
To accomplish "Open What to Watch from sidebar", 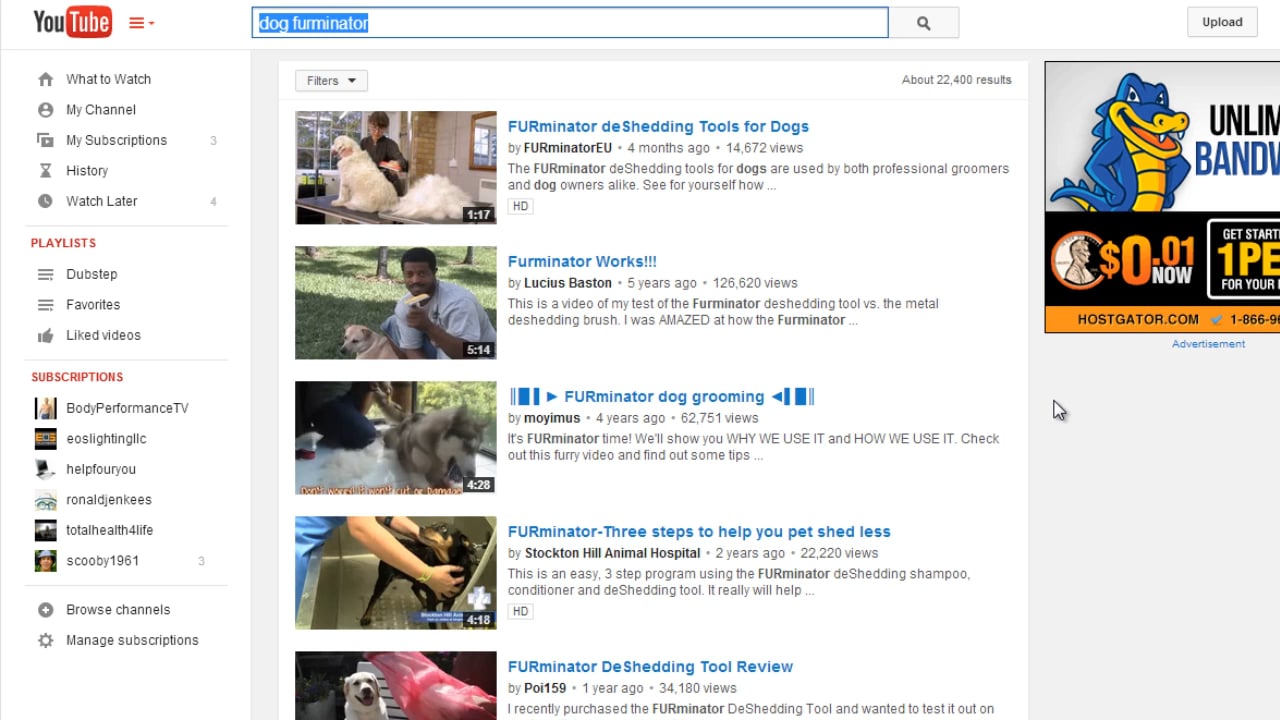I will coord(108,79).
